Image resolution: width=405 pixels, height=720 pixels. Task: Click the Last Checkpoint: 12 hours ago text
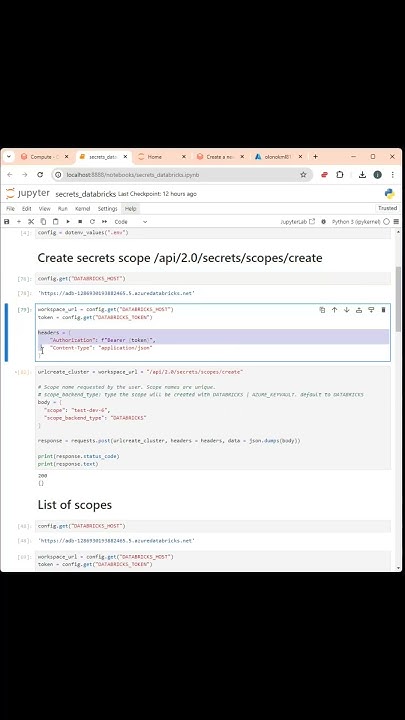tap(158, 194)
